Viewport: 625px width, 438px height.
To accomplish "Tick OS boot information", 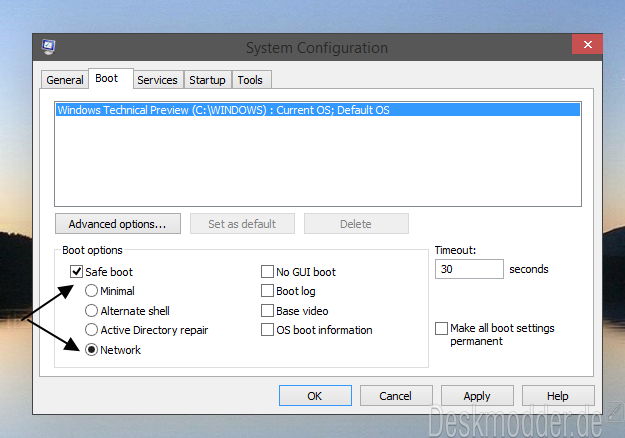I will coord(267,330).
